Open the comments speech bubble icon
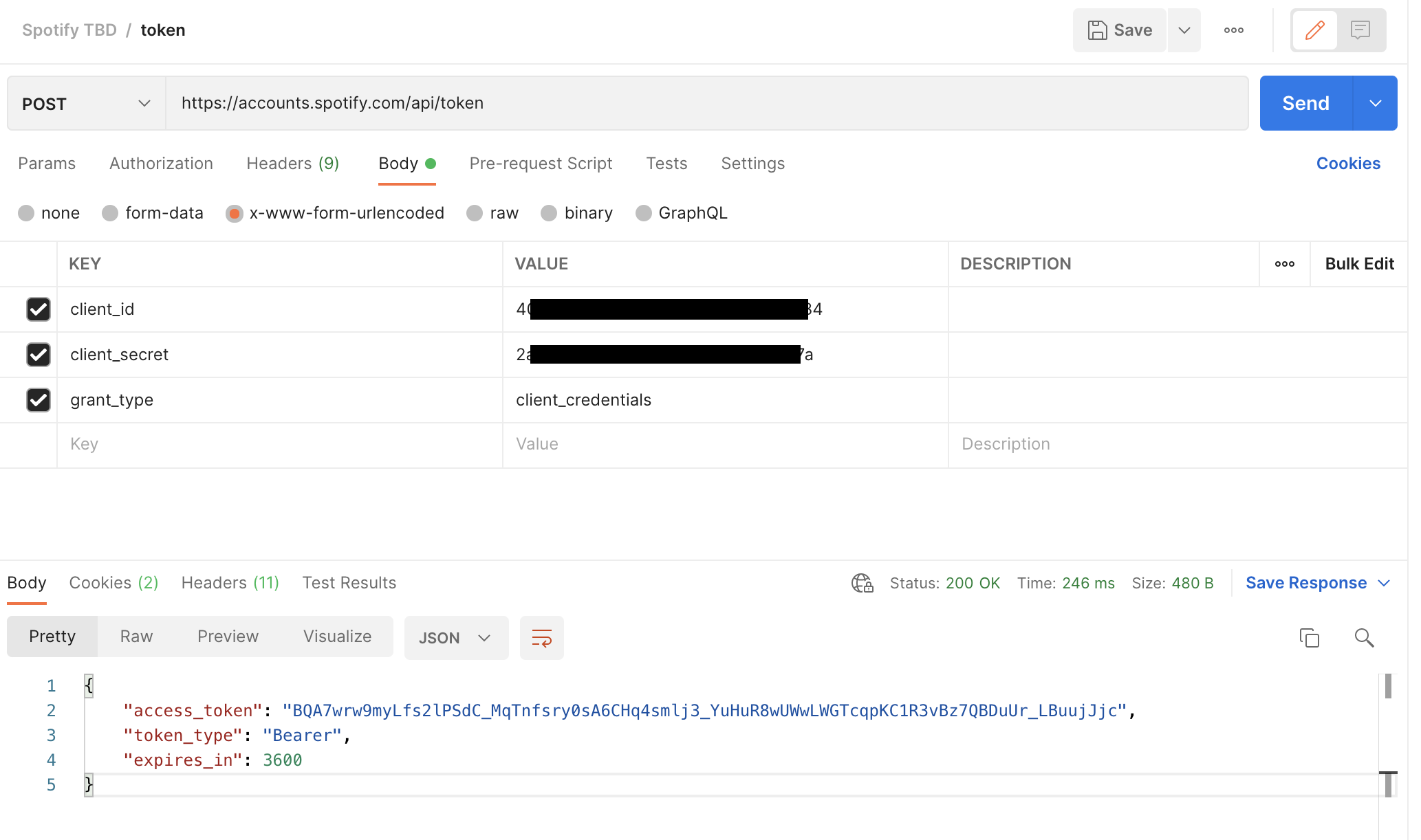This screenshot has height=840, width=1421. click(1360, 30)
